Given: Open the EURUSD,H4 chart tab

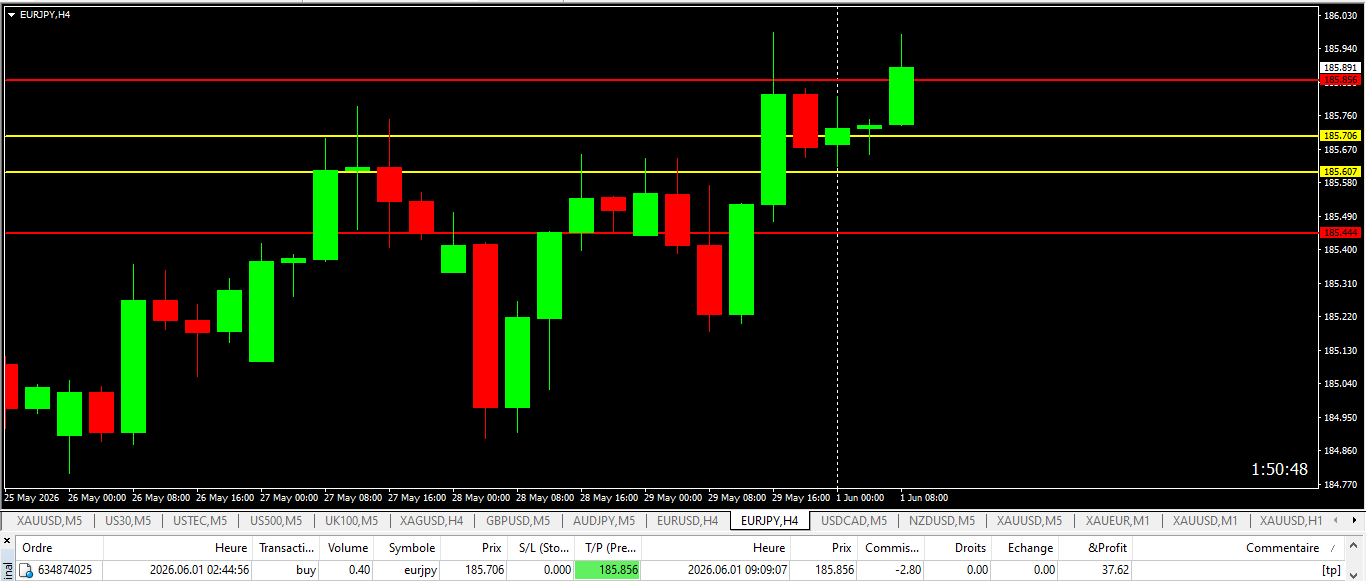Looking at the screenshot, I should [x=687, y=521].
